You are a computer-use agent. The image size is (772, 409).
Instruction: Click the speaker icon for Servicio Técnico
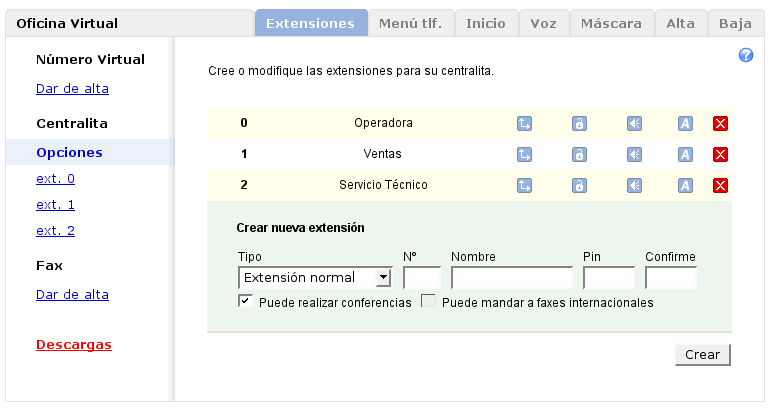634,186
